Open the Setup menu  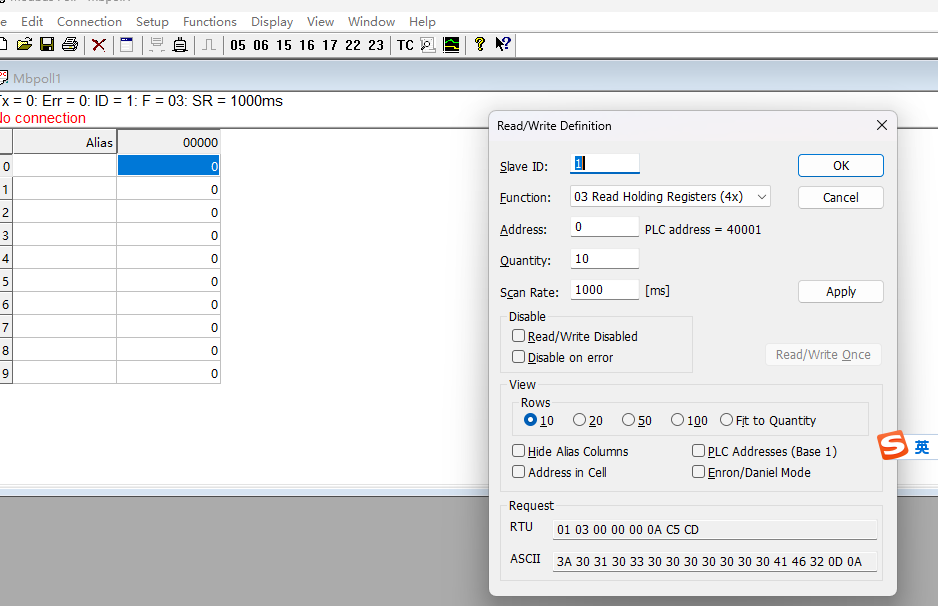pyautogui.click(x=152, y=21)
